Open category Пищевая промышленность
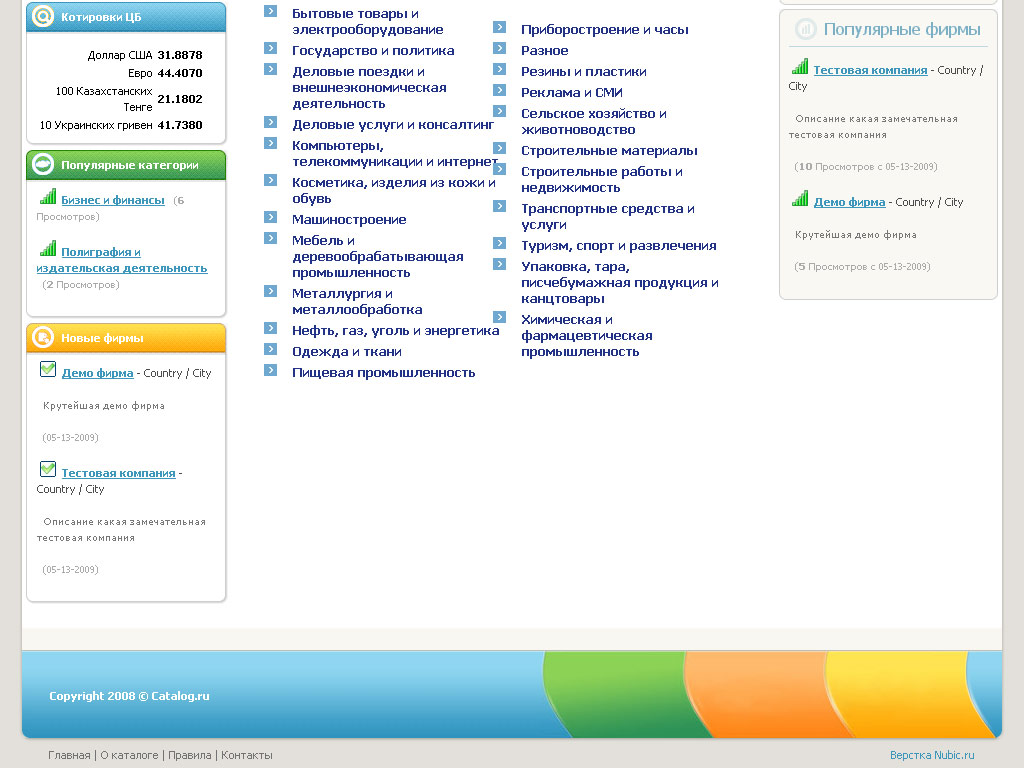This screenshot has height=768, width=1024. tap(383, 372)
